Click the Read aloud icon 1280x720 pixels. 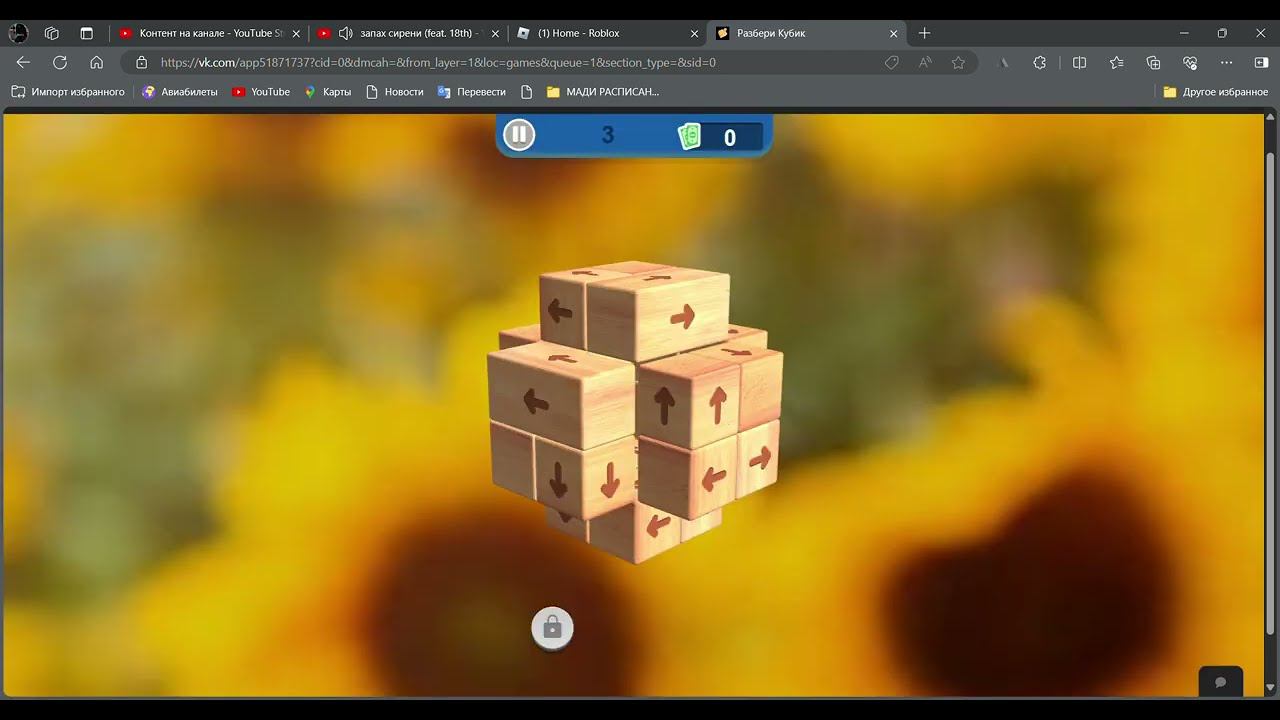(x=925, y=62)
